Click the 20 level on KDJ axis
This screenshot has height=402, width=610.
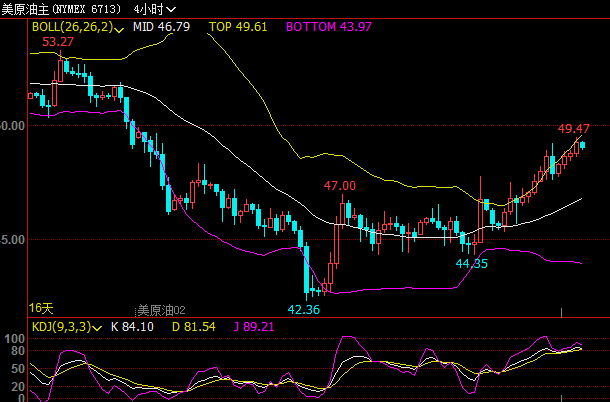(20, 386)
